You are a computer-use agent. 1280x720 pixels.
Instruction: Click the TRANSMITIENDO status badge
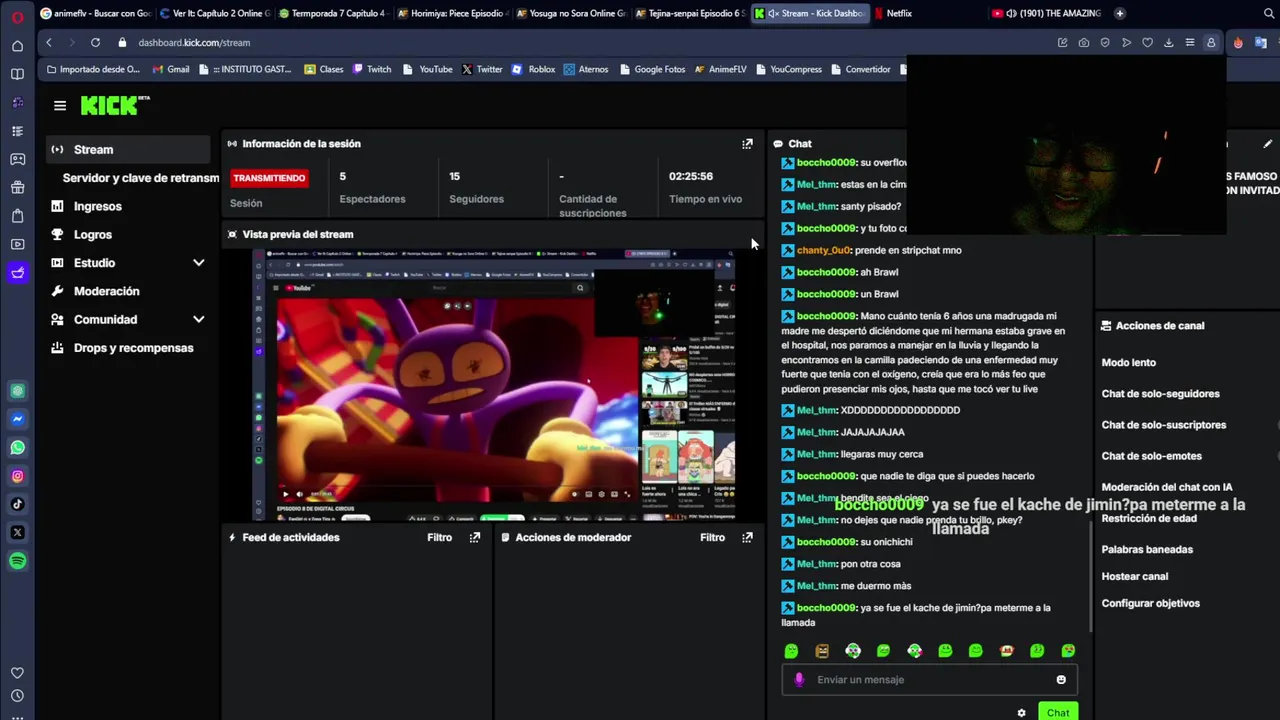[x=269, y=179]
